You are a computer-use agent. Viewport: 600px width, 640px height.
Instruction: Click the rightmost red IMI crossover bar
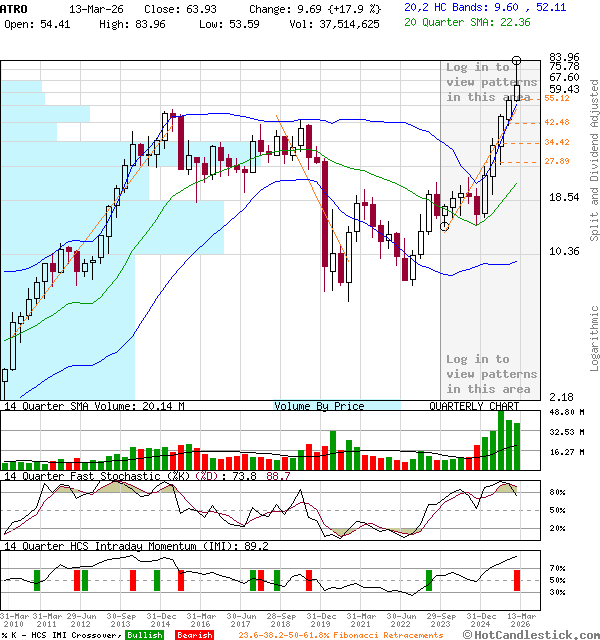[x=517, y=579]
